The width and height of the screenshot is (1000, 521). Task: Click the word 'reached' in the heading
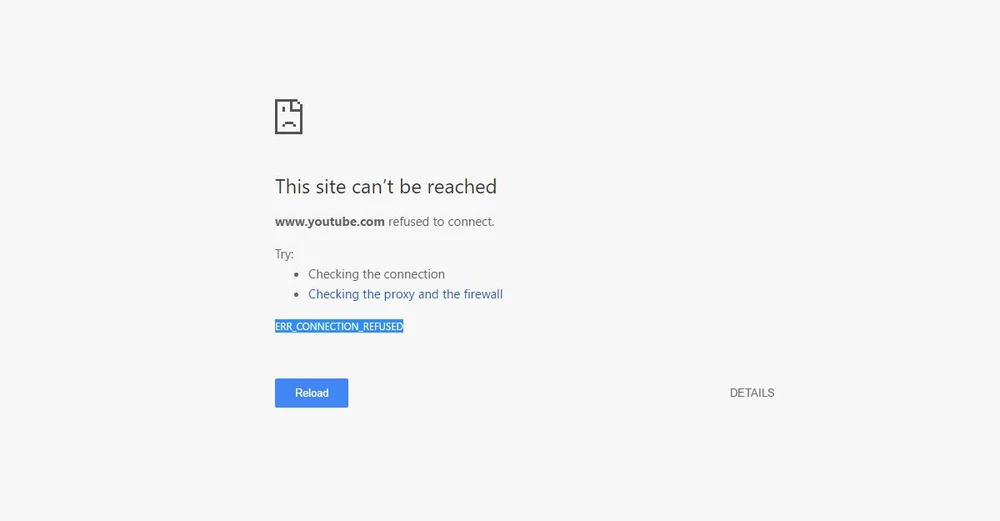[462, 187]
